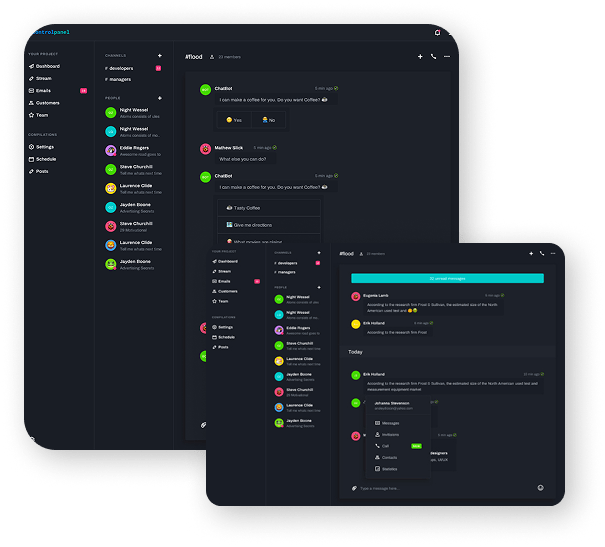The height and width of the screenshot is (547, 605).
Task: Open Emails in the larger back window sidebar
Action: tap(44, 90)
